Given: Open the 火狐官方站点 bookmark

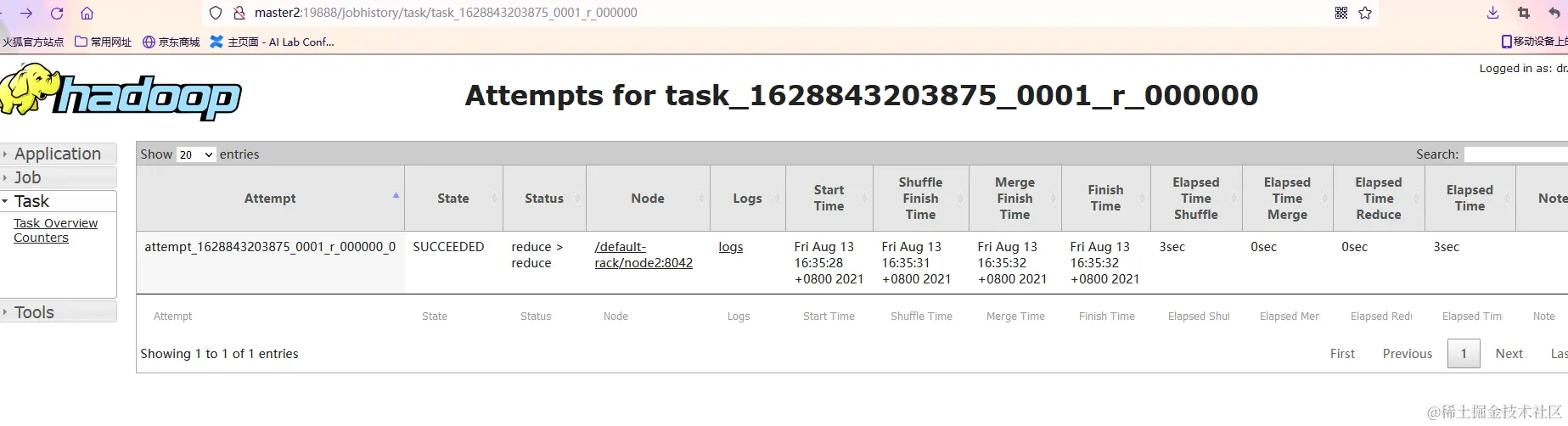Looking at the screenshot, I should (x=32, y=42).
